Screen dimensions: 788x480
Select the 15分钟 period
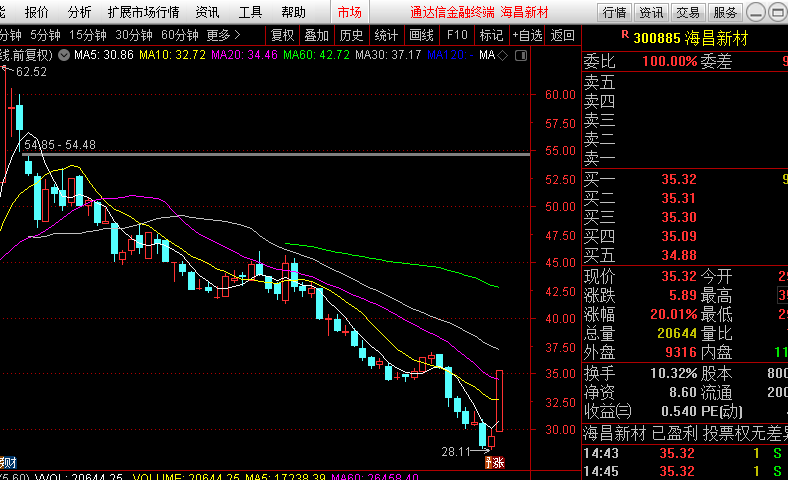(x=88, y=35)
